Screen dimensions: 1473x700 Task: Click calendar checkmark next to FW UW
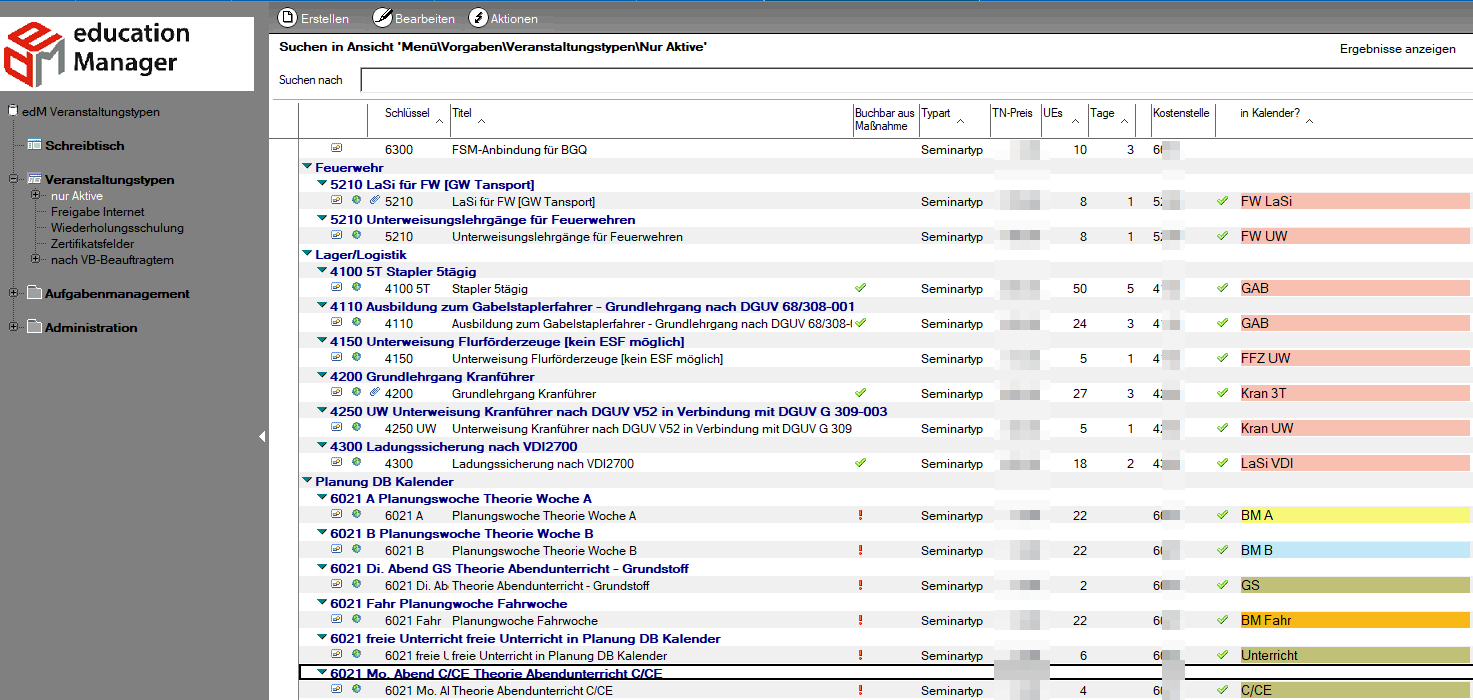[1222, 236]
